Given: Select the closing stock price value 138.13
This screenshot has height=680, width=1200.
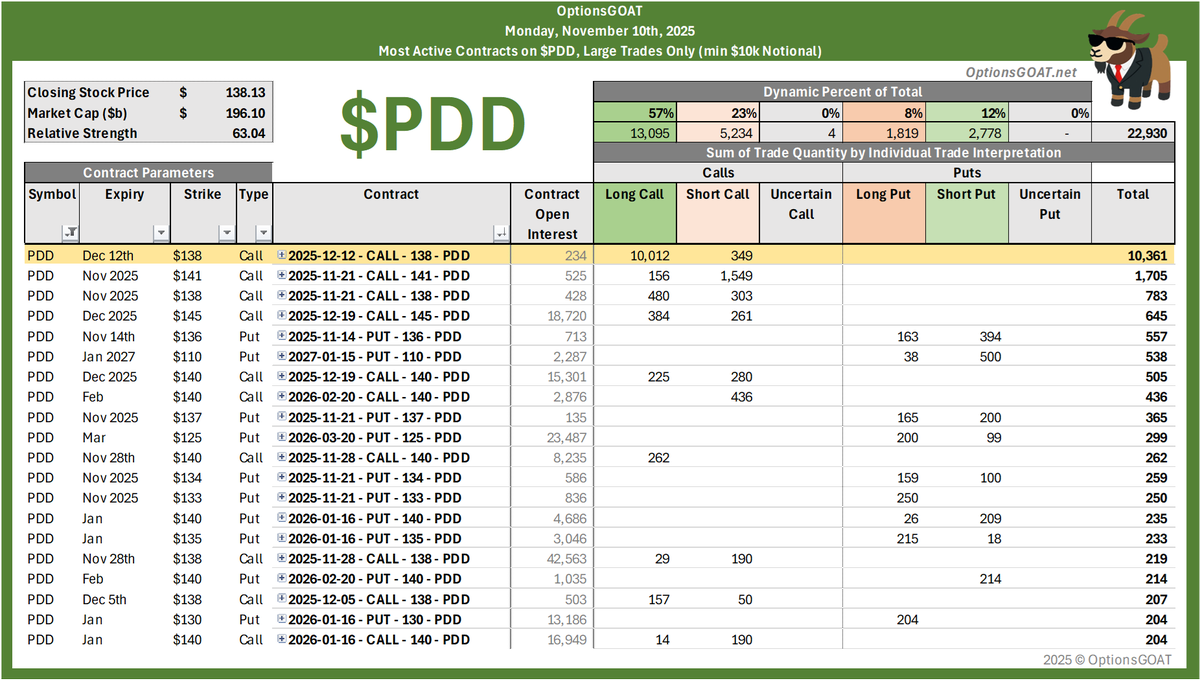Looking at the screenshot, I should click(x=246, y=92).
